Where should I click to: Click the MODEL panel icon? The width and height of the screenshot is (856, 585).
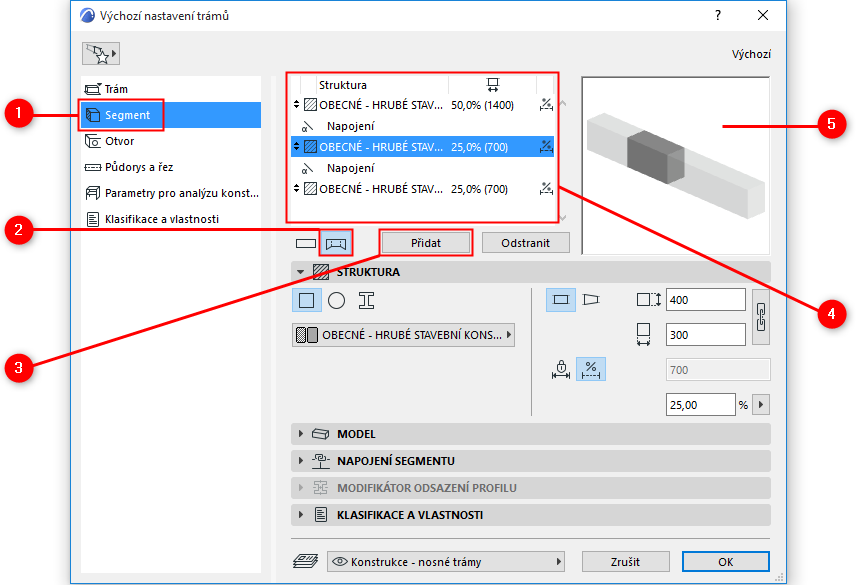(320, 434)
